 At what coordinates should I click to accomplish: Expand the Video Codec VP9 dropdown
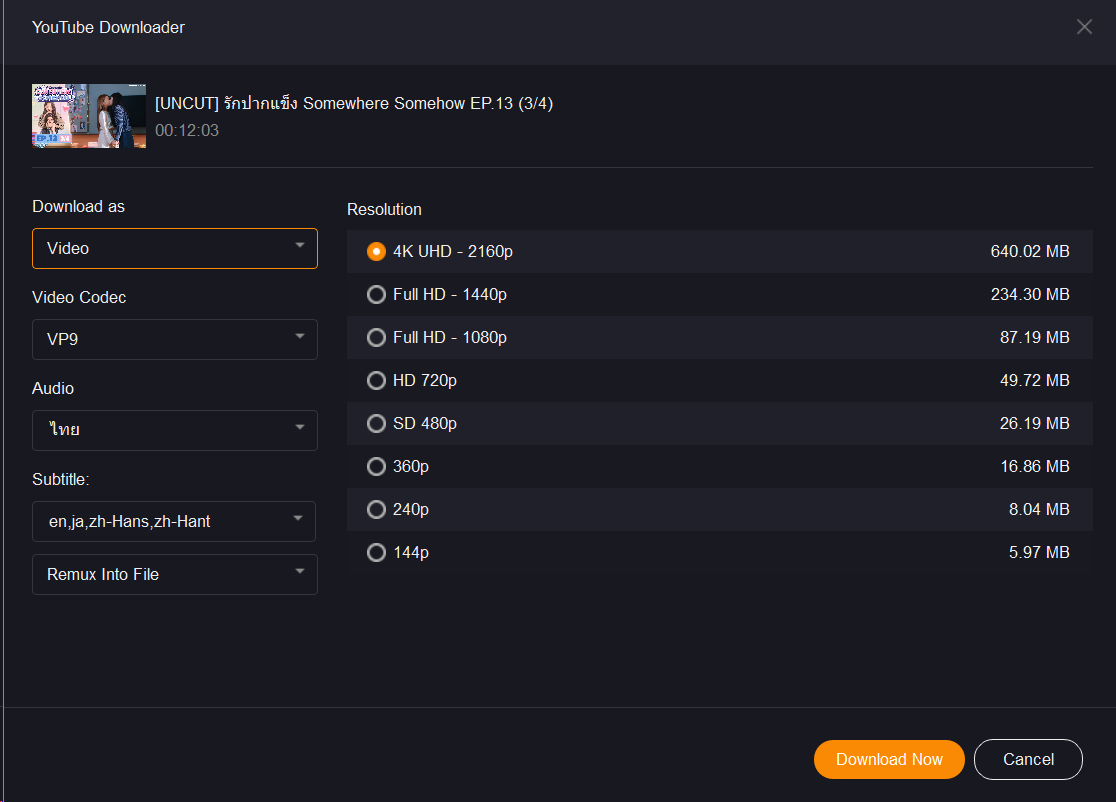tap(175, 340)
